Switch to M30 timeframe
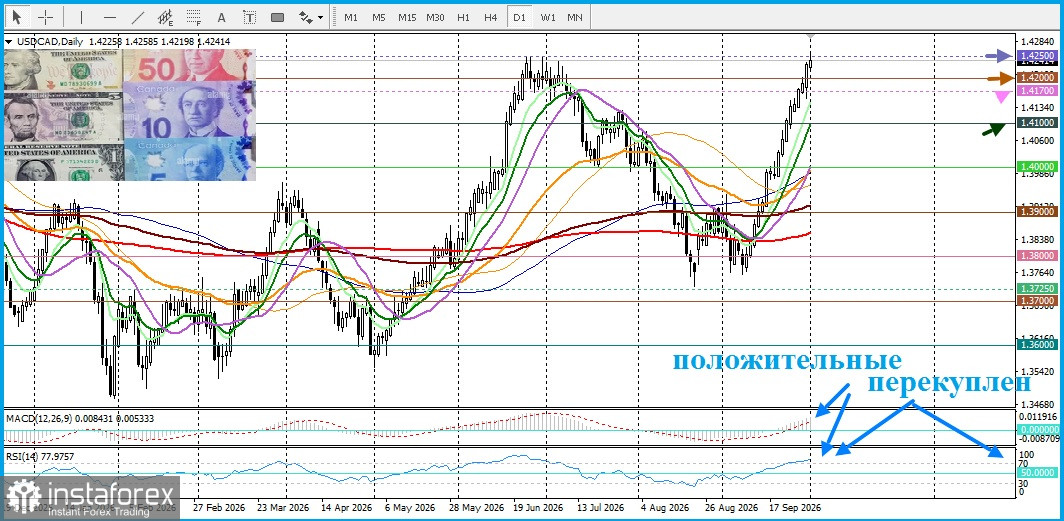1064x521 pixels. click(x=436, y=17)
